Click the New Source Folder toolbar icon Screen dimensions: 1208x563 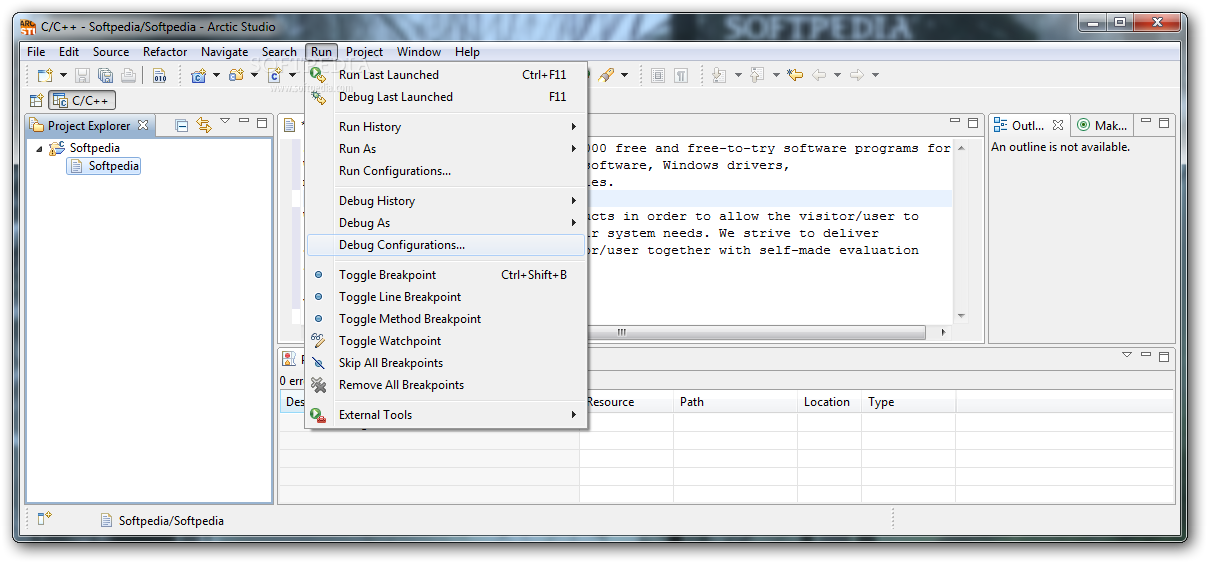tap(236, 75)
